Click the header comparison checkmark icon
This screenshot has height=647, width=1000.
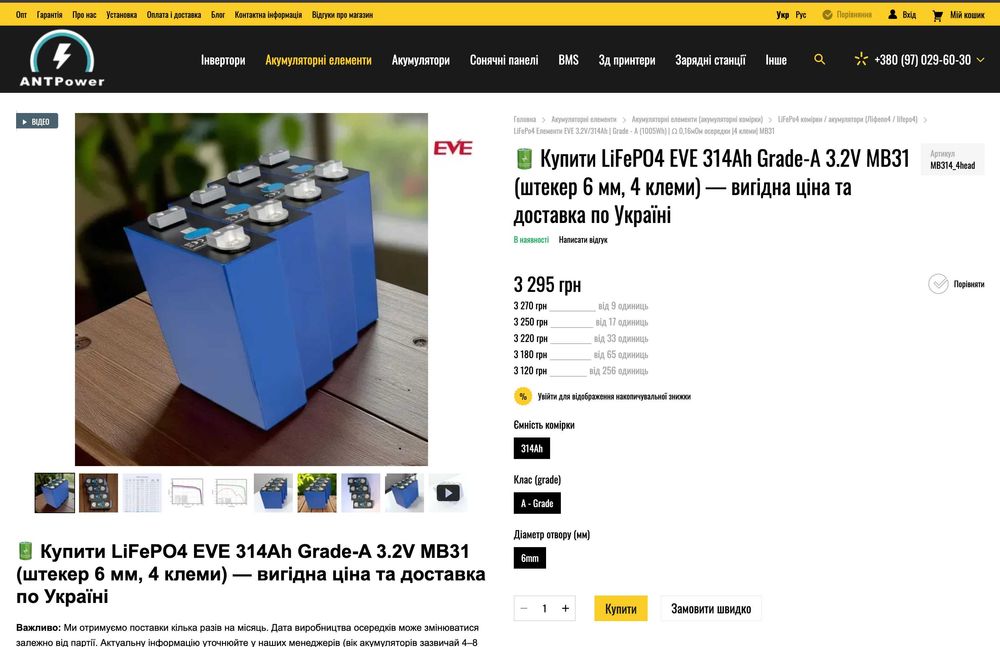[827, 15]
